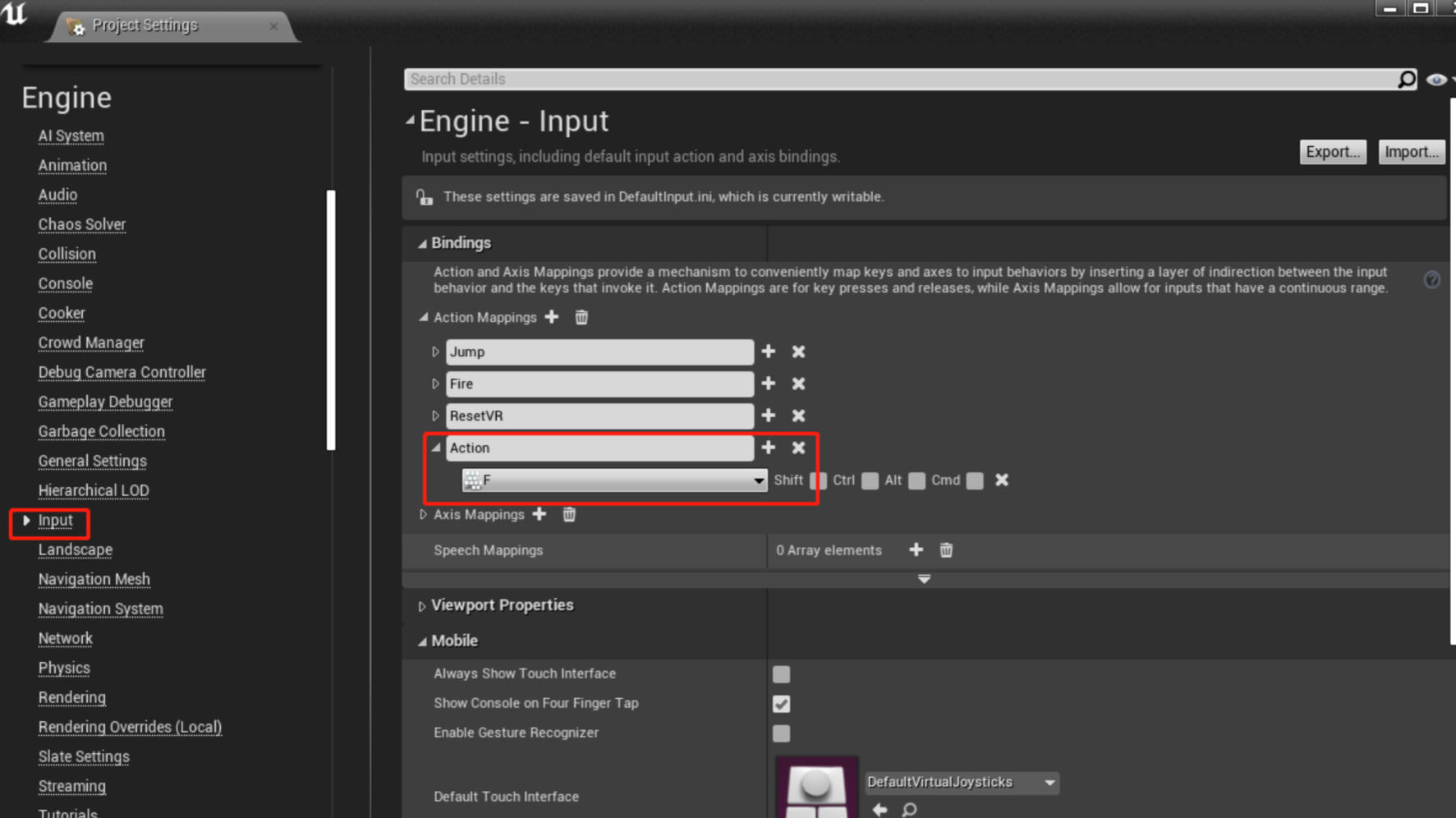
Task: Open the Rendering settings category
Action: point(72,697)
